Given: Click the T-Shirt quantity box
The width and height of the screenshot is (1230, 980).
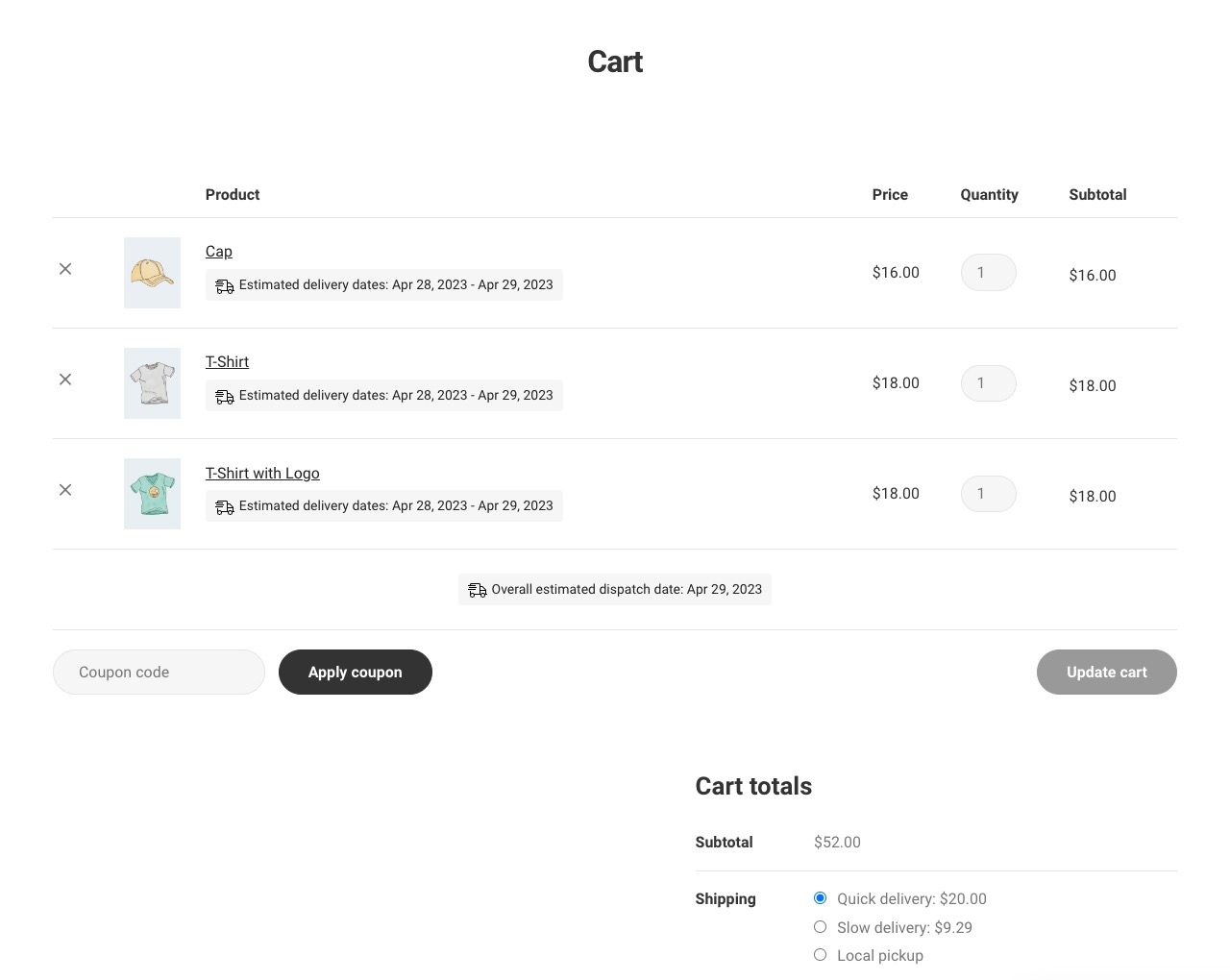Looking at the screenshot, I should pyautogui.click(x=988, y=383).
